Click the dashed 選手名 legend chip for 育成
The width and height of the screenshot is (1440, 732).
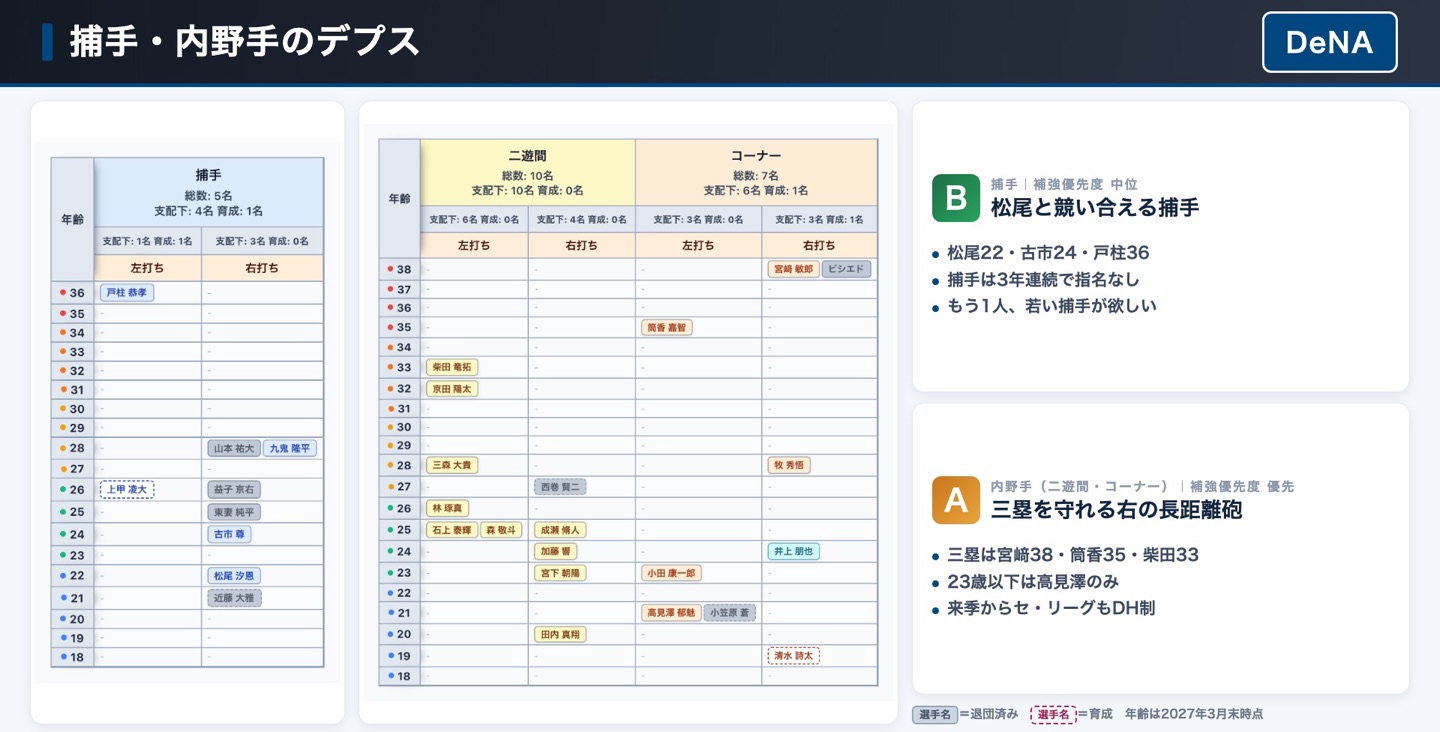(1053, 714)
